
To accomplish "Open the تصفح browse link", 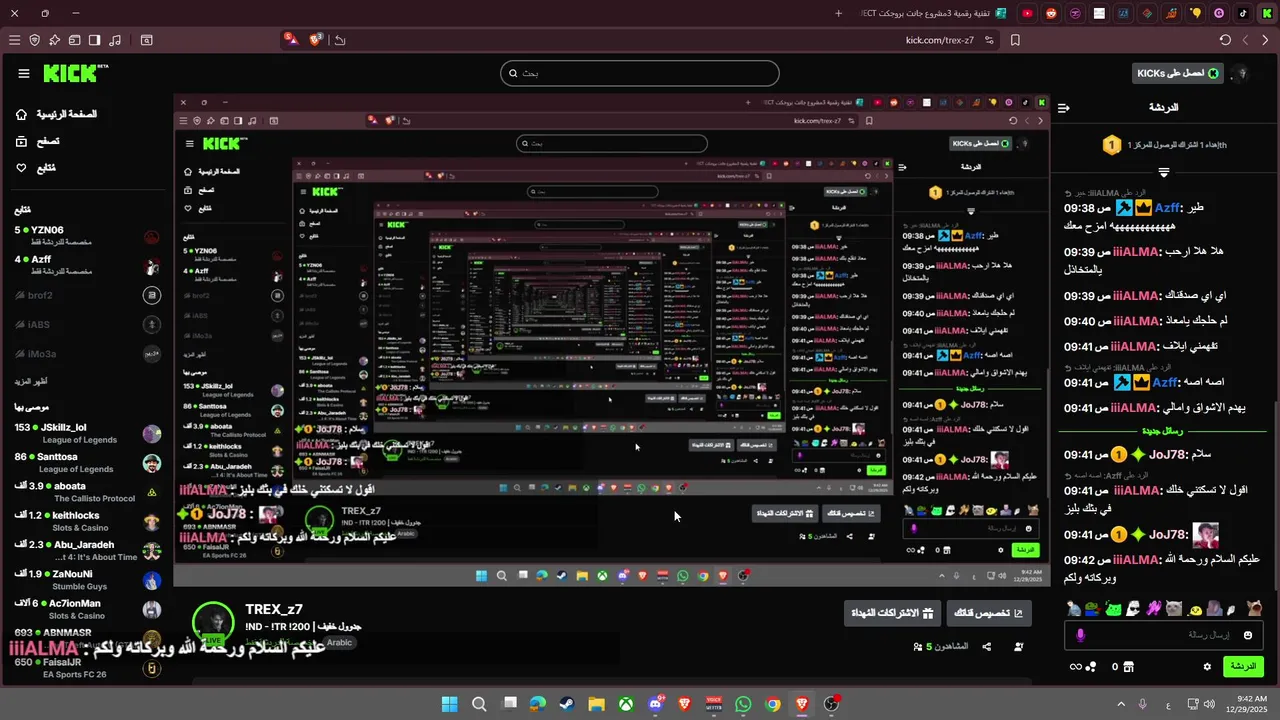I will 37,141.
